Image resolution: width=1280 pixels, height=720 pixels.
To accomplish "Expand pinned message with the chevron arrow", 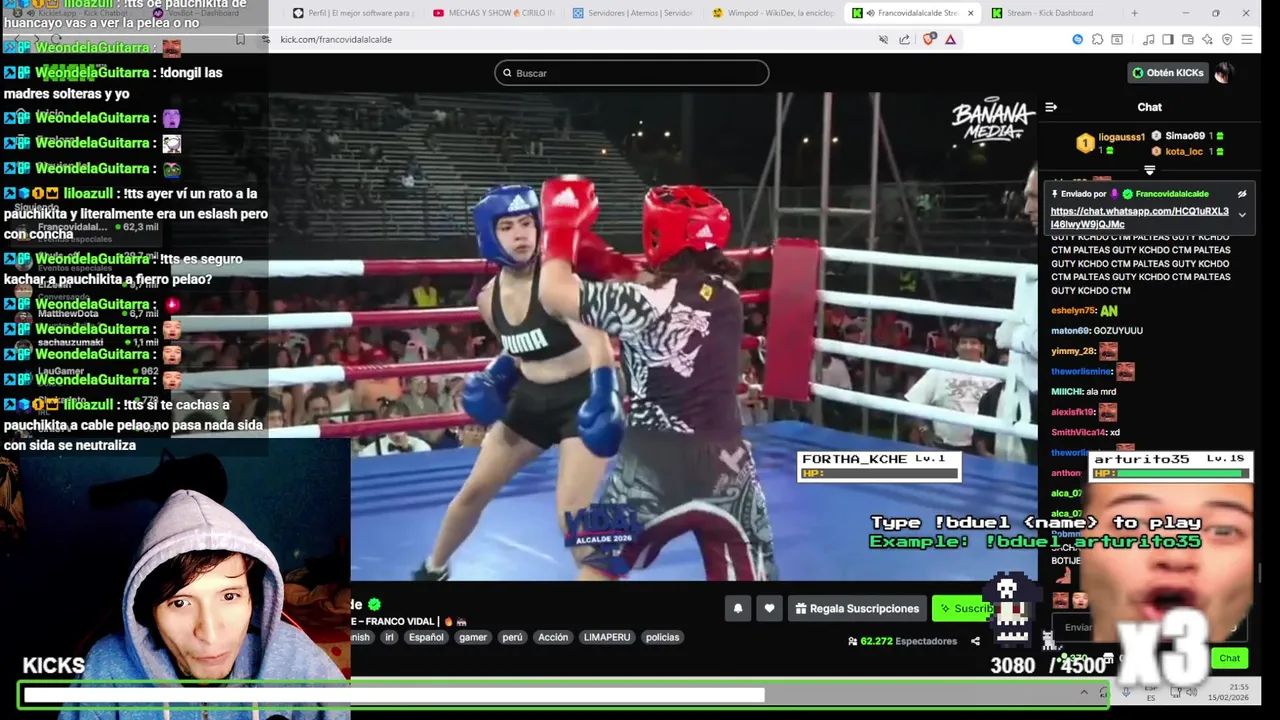I will coord(1242,215).
